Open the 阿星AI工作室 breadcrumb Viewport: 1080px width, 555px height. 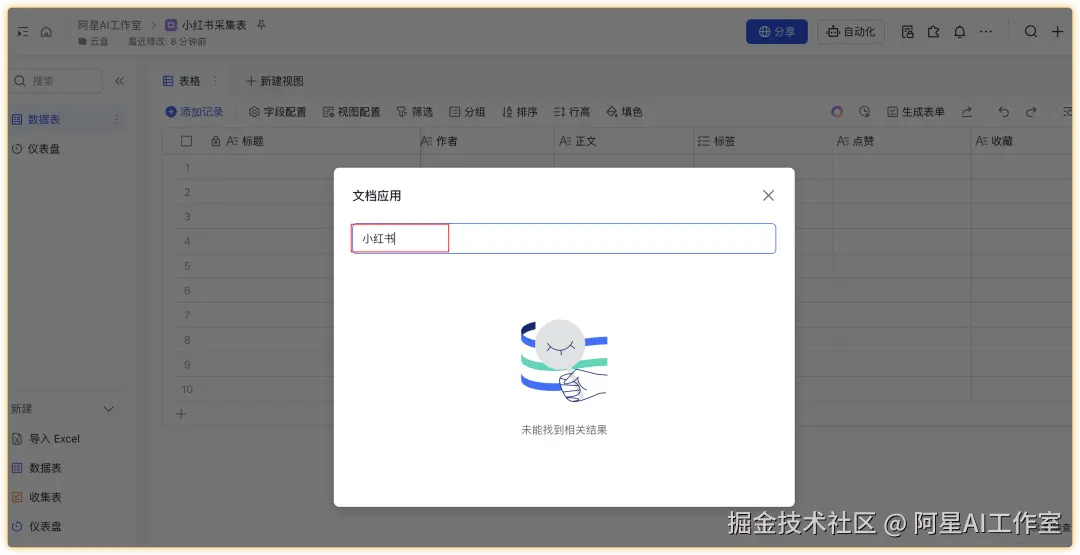coord(109,25)
